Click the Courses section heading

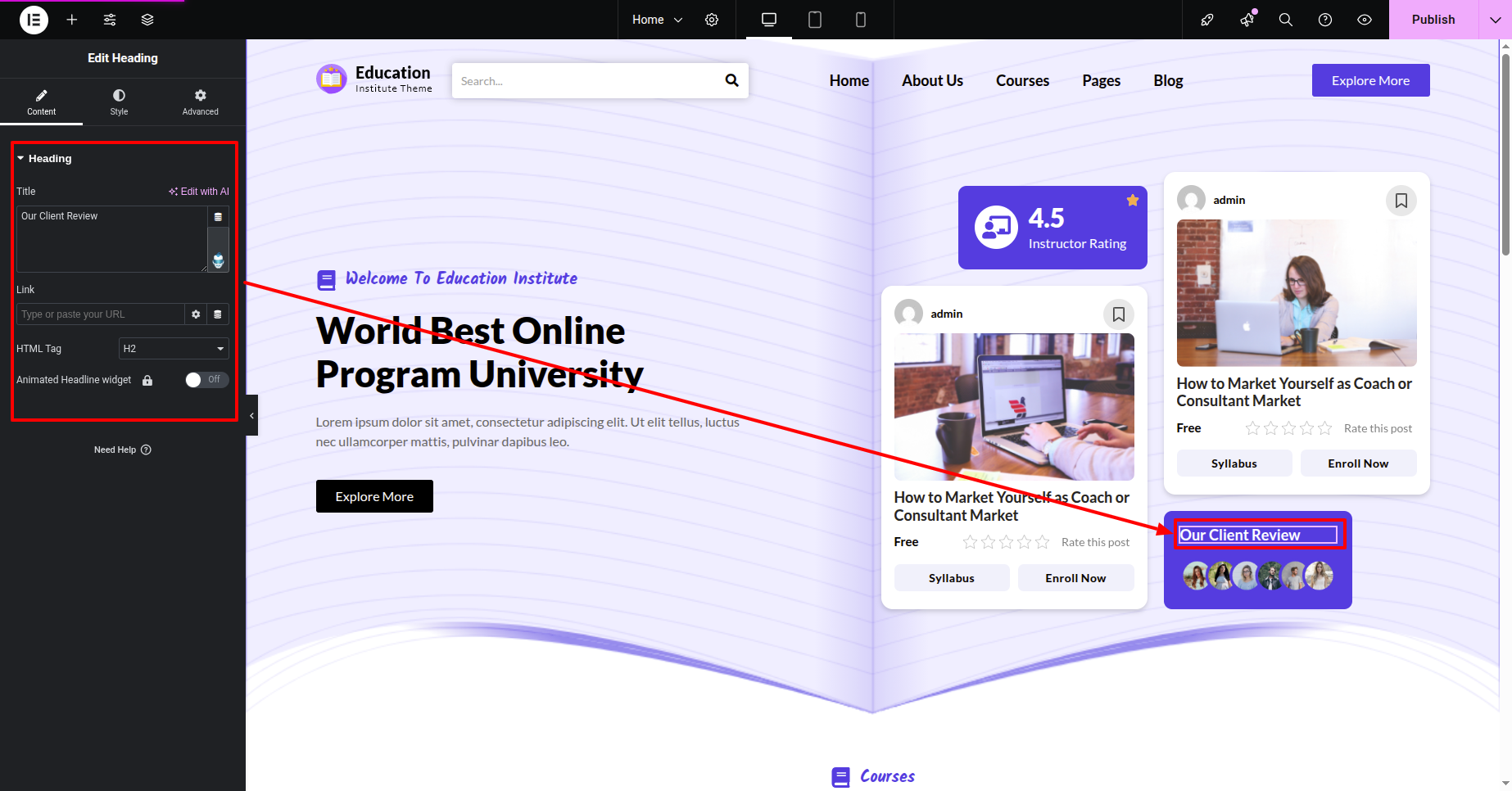point(887,776)
